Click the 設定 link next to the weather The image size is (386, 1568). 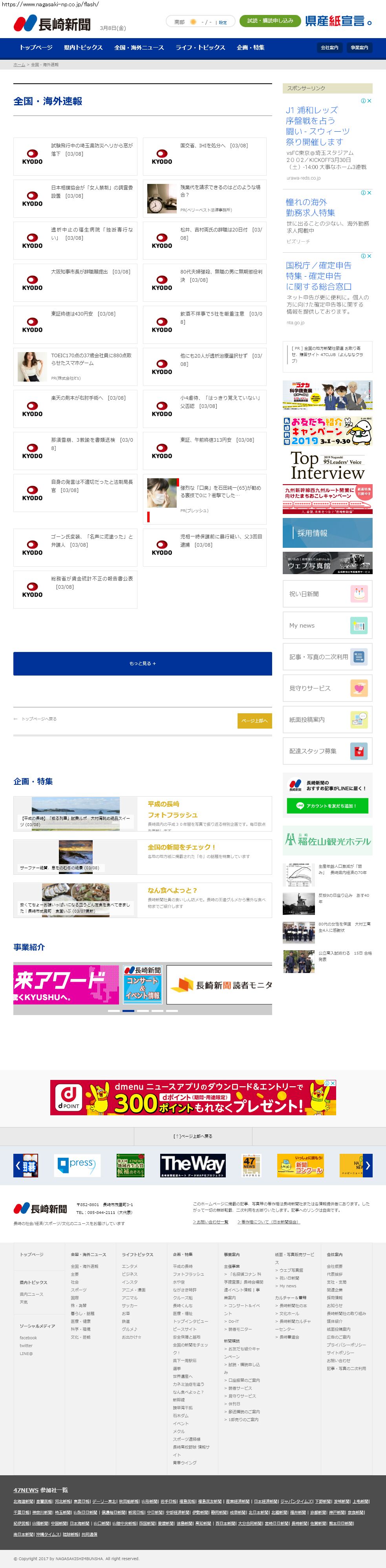pos(223,22)
